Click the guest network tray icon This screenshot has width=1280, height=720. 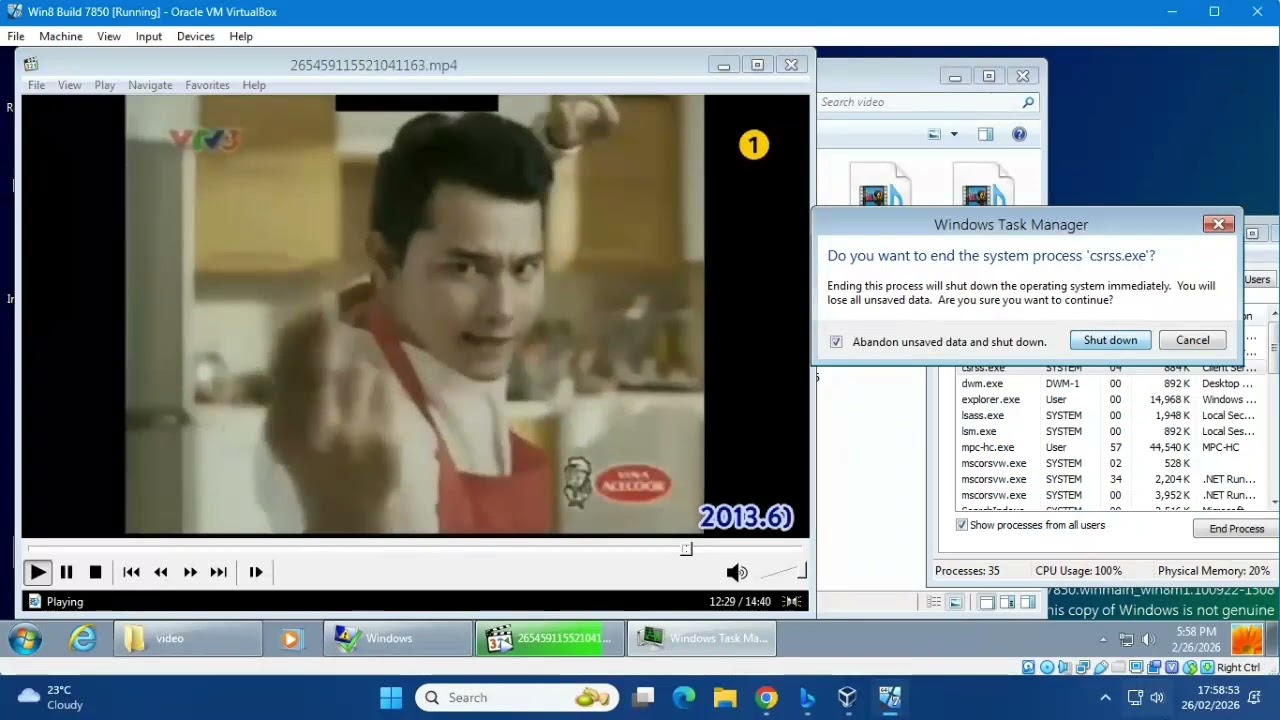1126,639
